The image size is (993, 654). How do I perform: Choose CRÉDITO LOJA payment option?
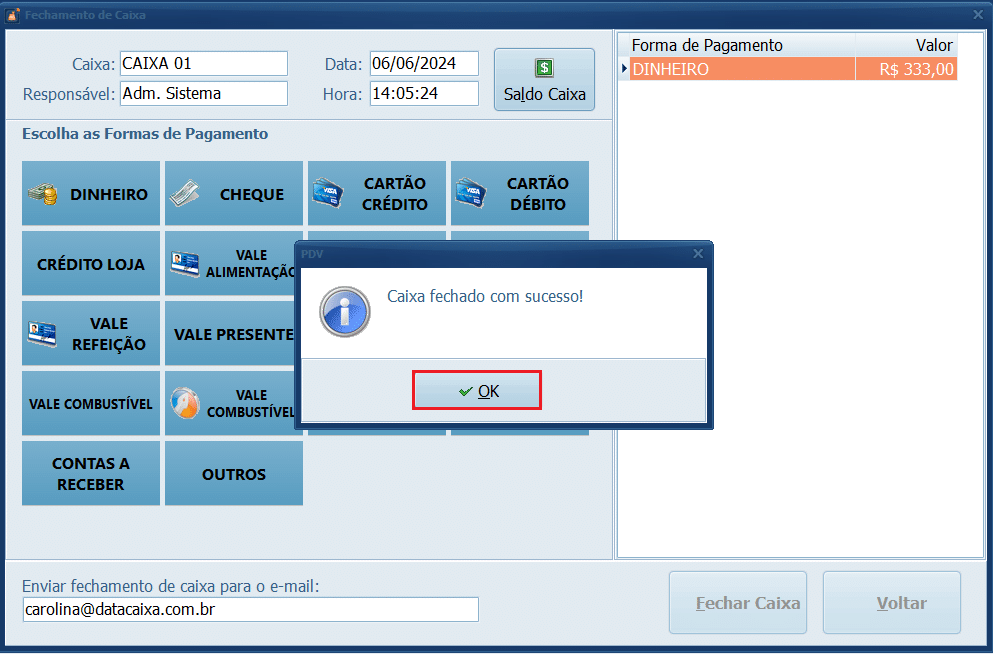click(91, 265)
